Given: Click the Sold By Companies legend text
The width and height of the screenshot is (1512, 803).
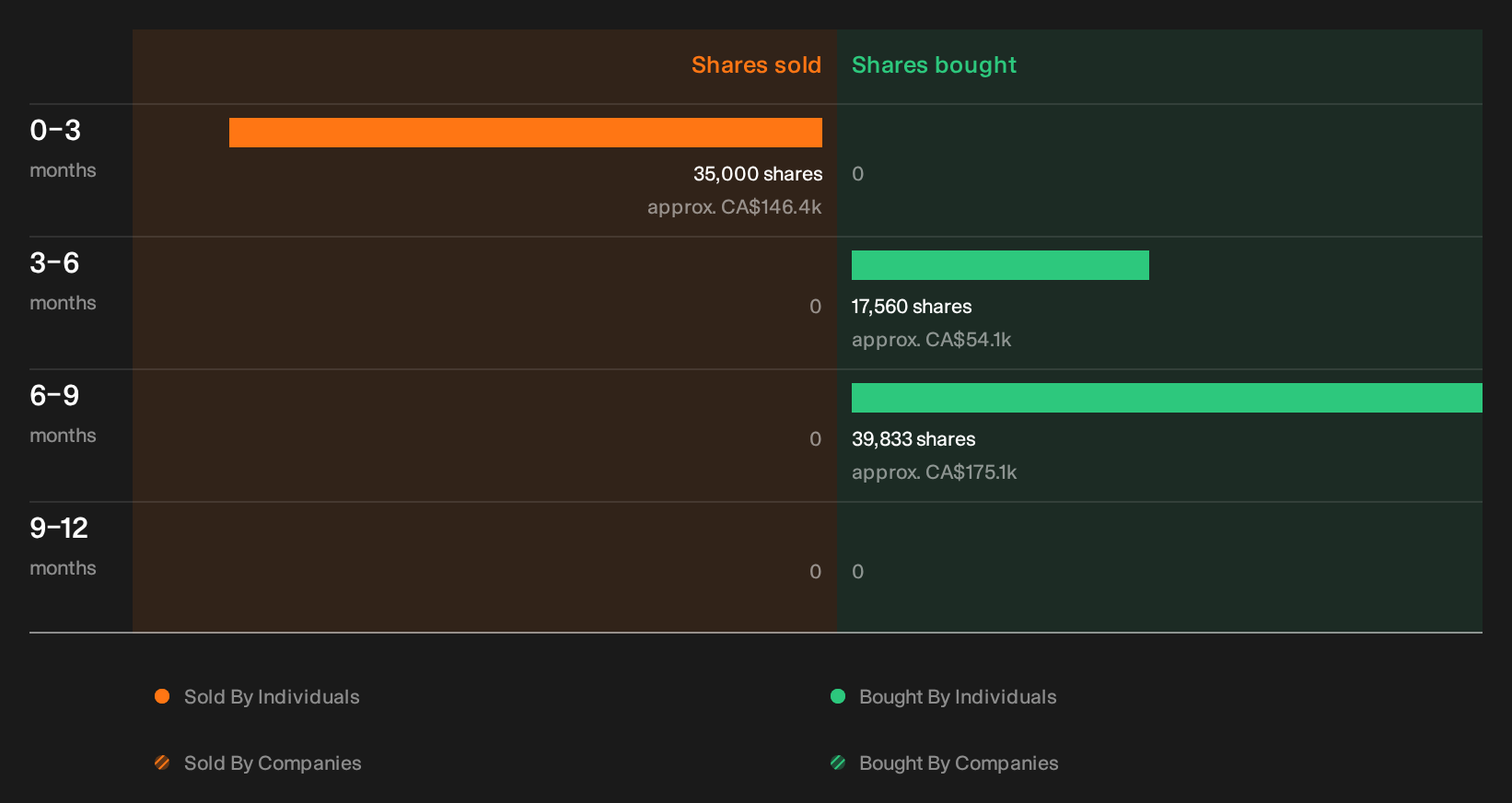Looking at the screenshot, I should click(x=273, y=763).
